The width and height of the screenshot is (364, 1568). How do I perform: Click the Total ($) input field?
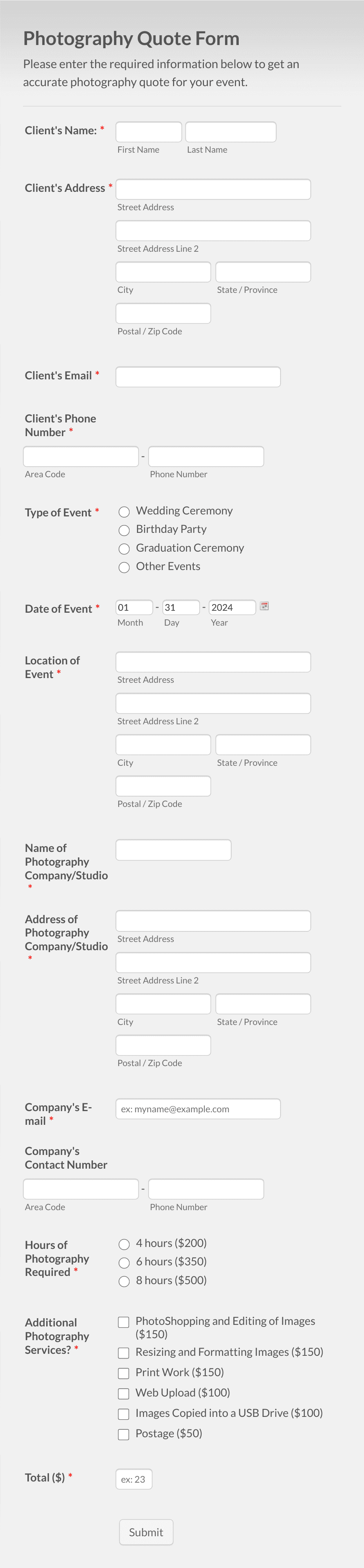coord(134,1478)
